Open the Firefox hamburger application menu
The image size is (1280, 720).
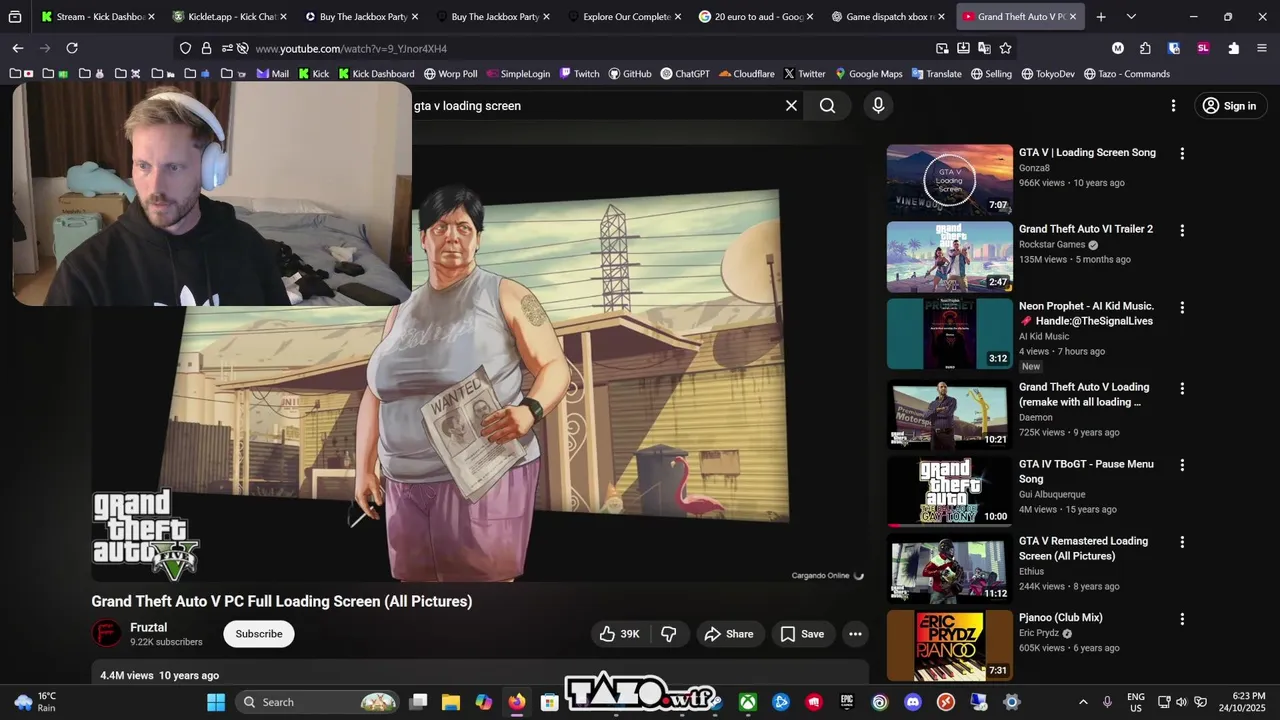pyautogui.click(x=1262, y=48)
